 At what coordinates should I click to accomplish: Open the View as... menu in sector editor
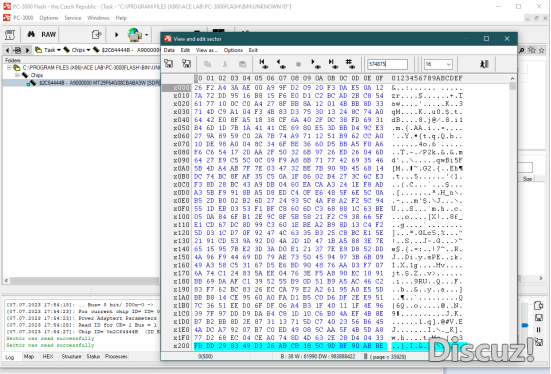click(207, 50)
